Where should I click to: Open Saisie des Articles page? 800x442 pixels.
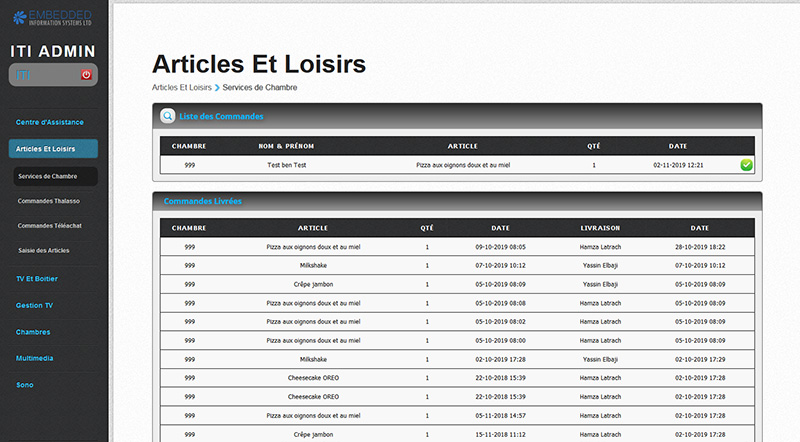click(44, 250)
